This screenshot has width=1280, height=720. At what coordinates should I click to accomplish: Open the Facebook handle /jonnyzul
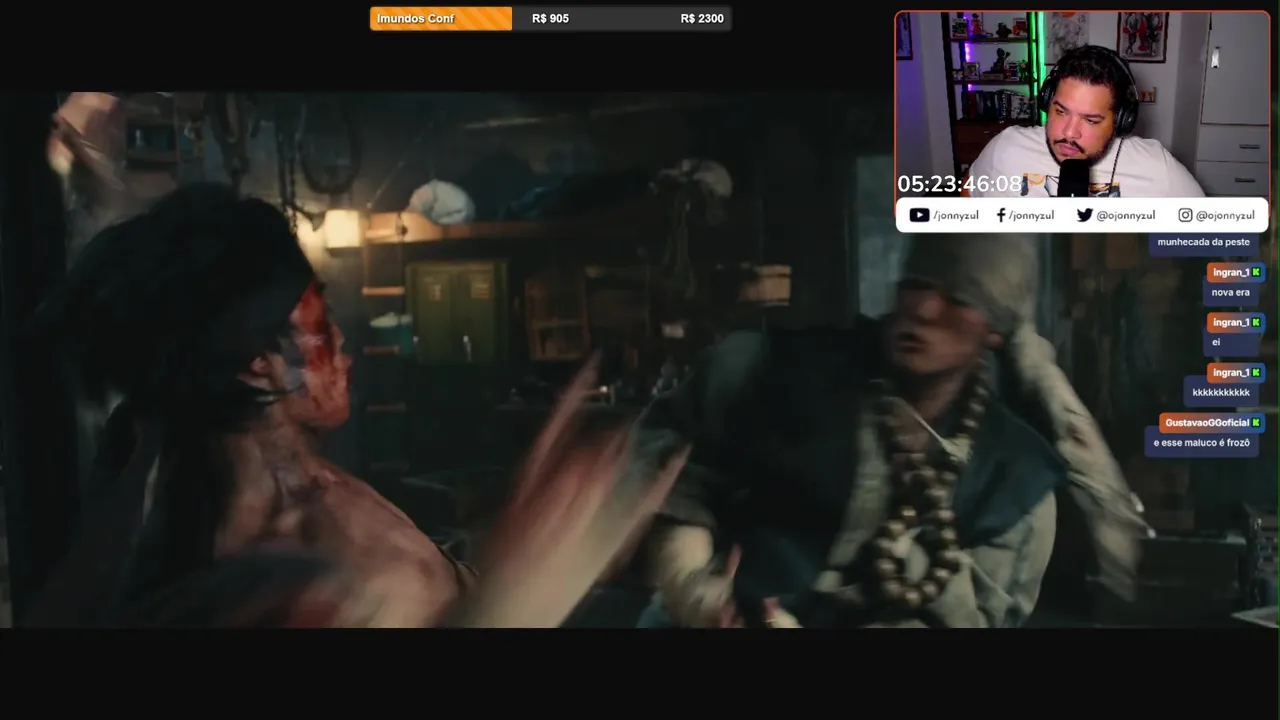coord(1031,215)
